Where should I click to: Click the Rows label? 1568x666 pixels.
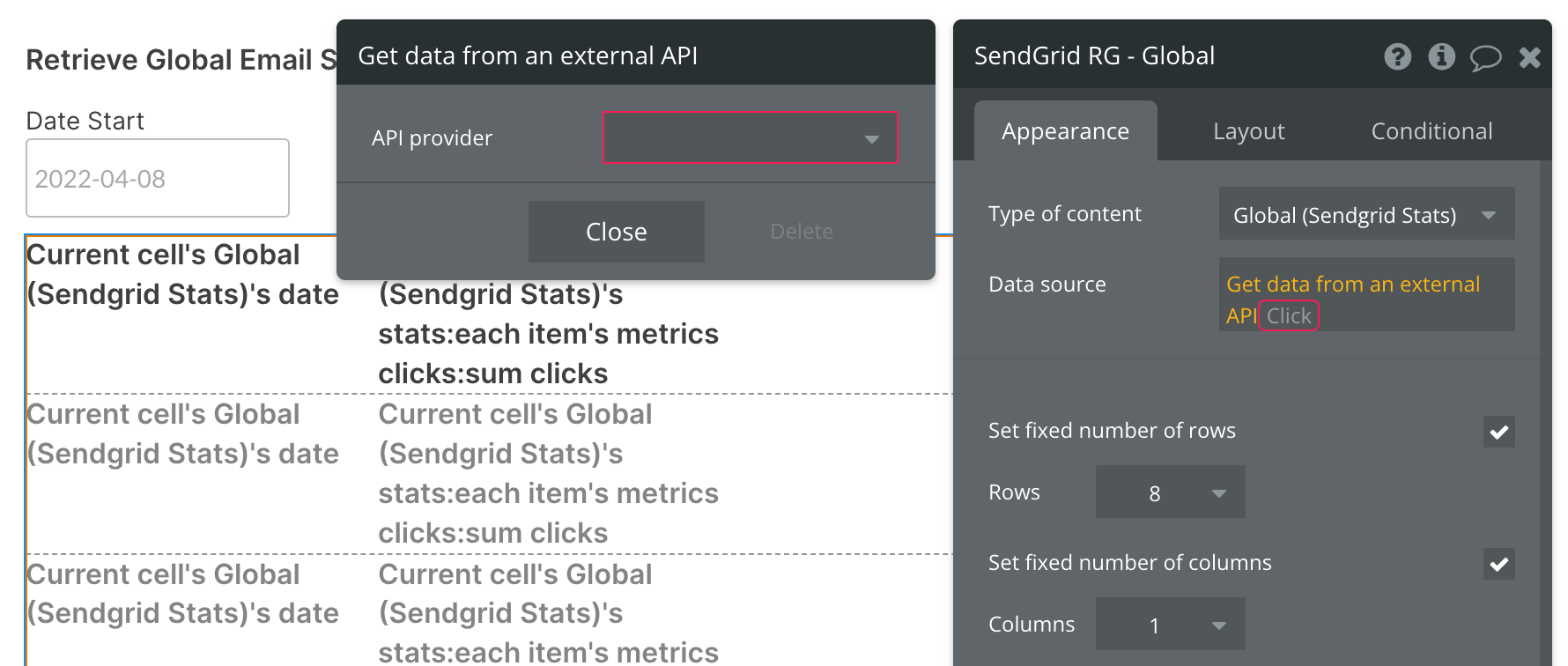(x=1014, y=492)
